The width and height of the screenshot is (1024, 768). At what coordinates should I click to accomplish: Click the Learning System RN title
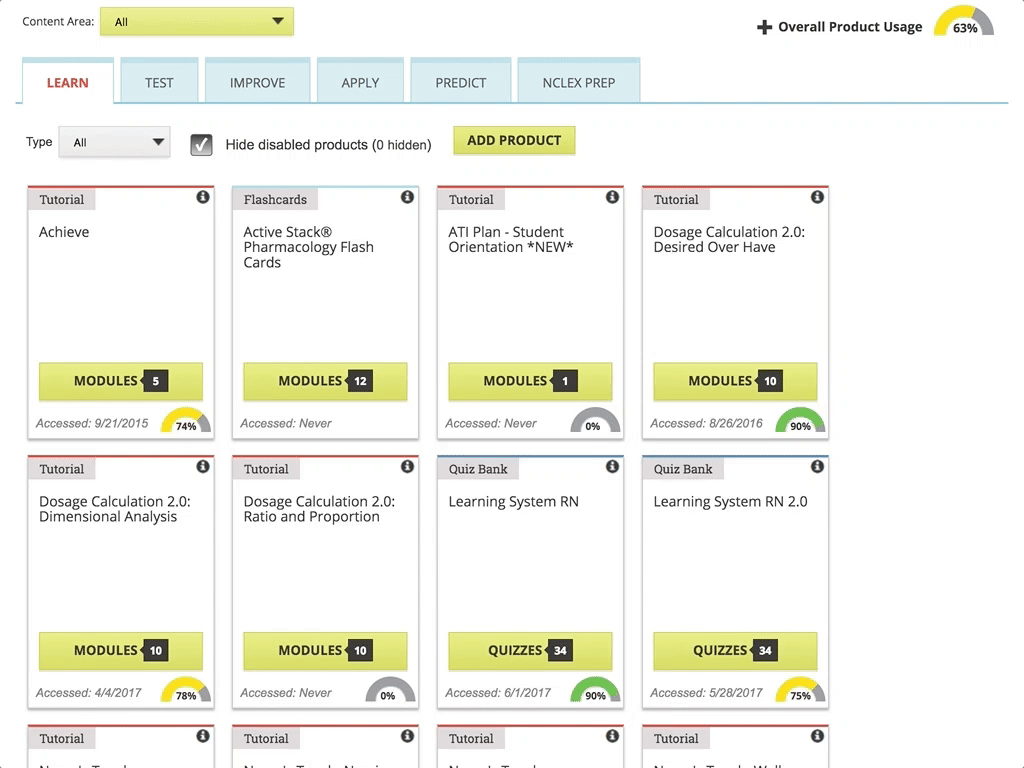pos(514,502)
